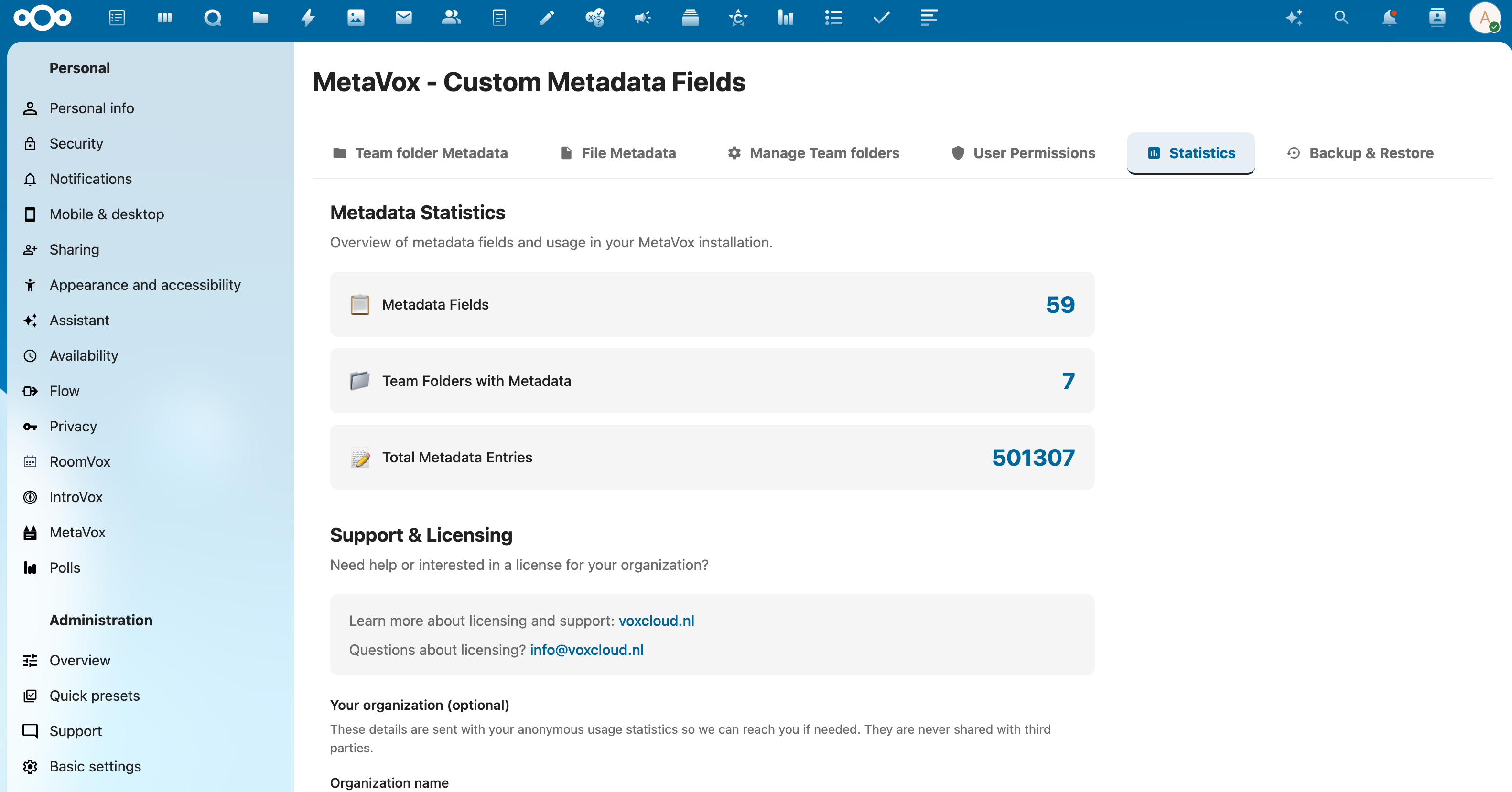Open the checkmark app icon

(882, 18)
